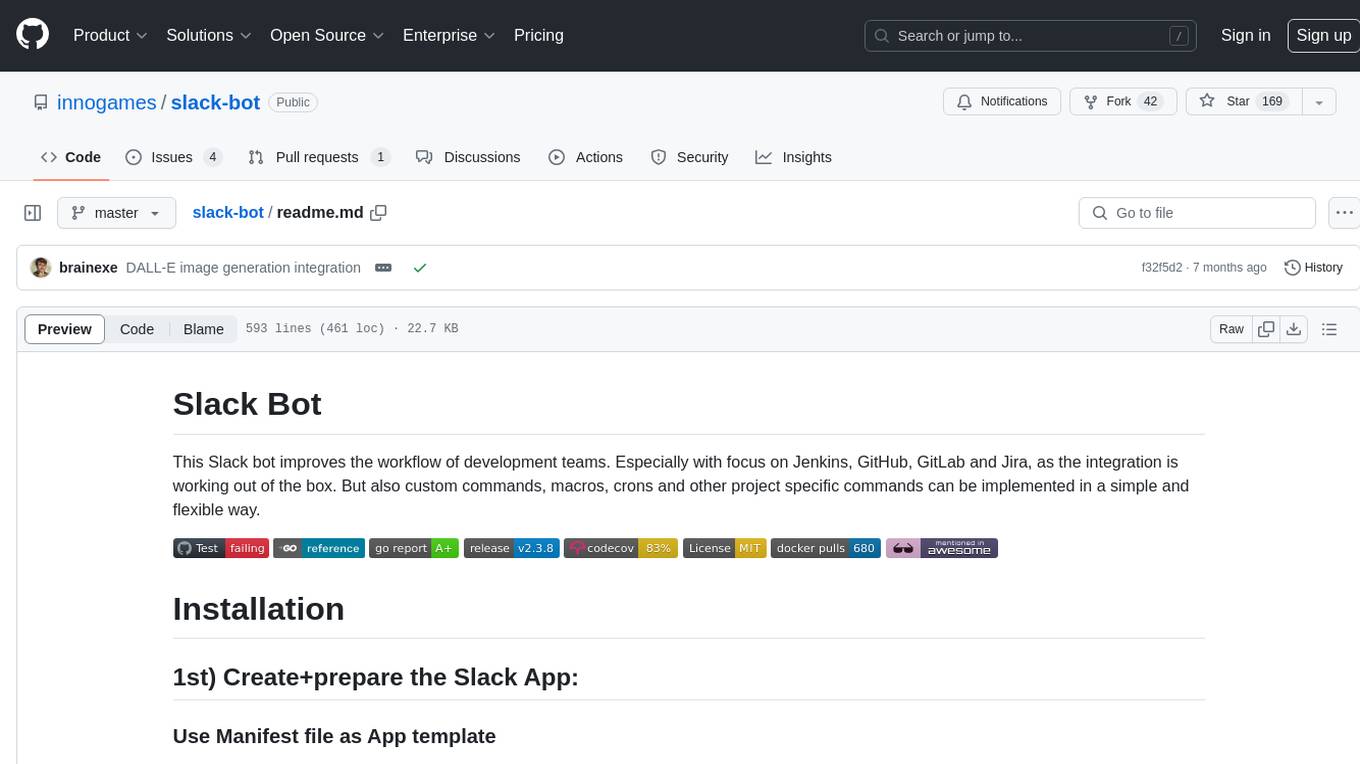Click the codecov 83% badge
Screen dimensions: 1360x764
(x=621, y=548)
